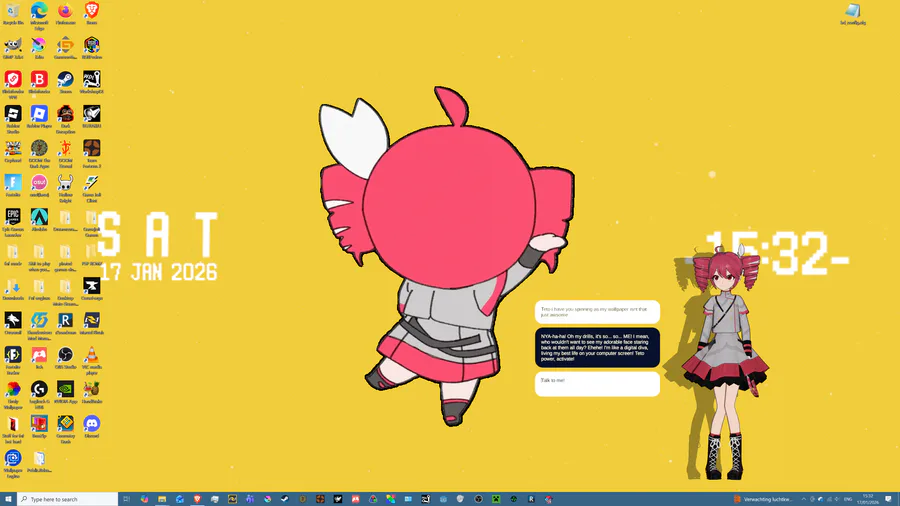Open the Firefox desktop shortcut
900x506 pixels.
(x=65, y=14)
